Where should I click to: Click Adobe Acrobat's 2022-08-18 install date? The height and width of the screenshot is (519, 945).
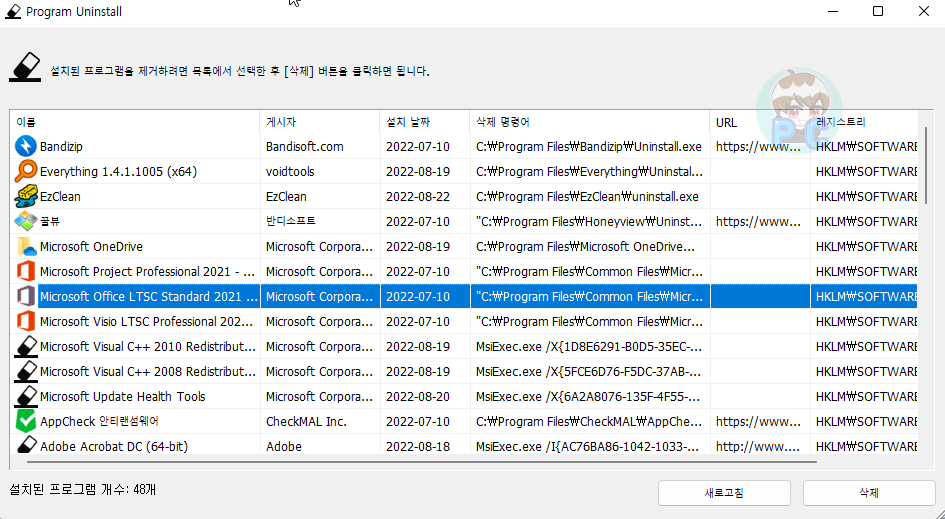418,447
